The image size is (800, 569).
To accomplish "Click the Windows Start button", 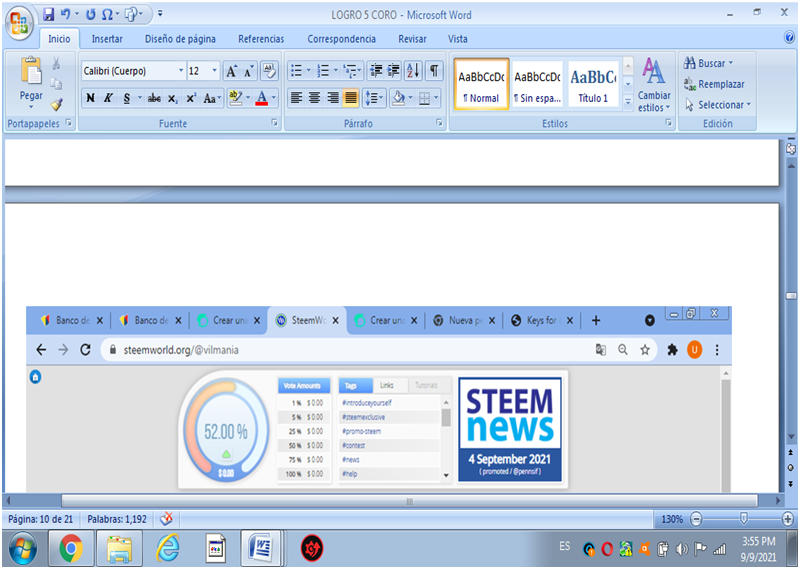I will 21,550.
